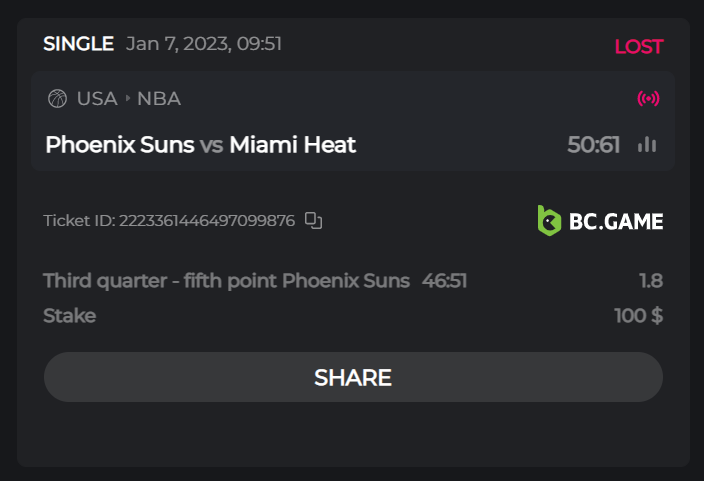Select the ticket ID number text
The width and height of the screenshot is (704, 481).
[x=207, y=220]
